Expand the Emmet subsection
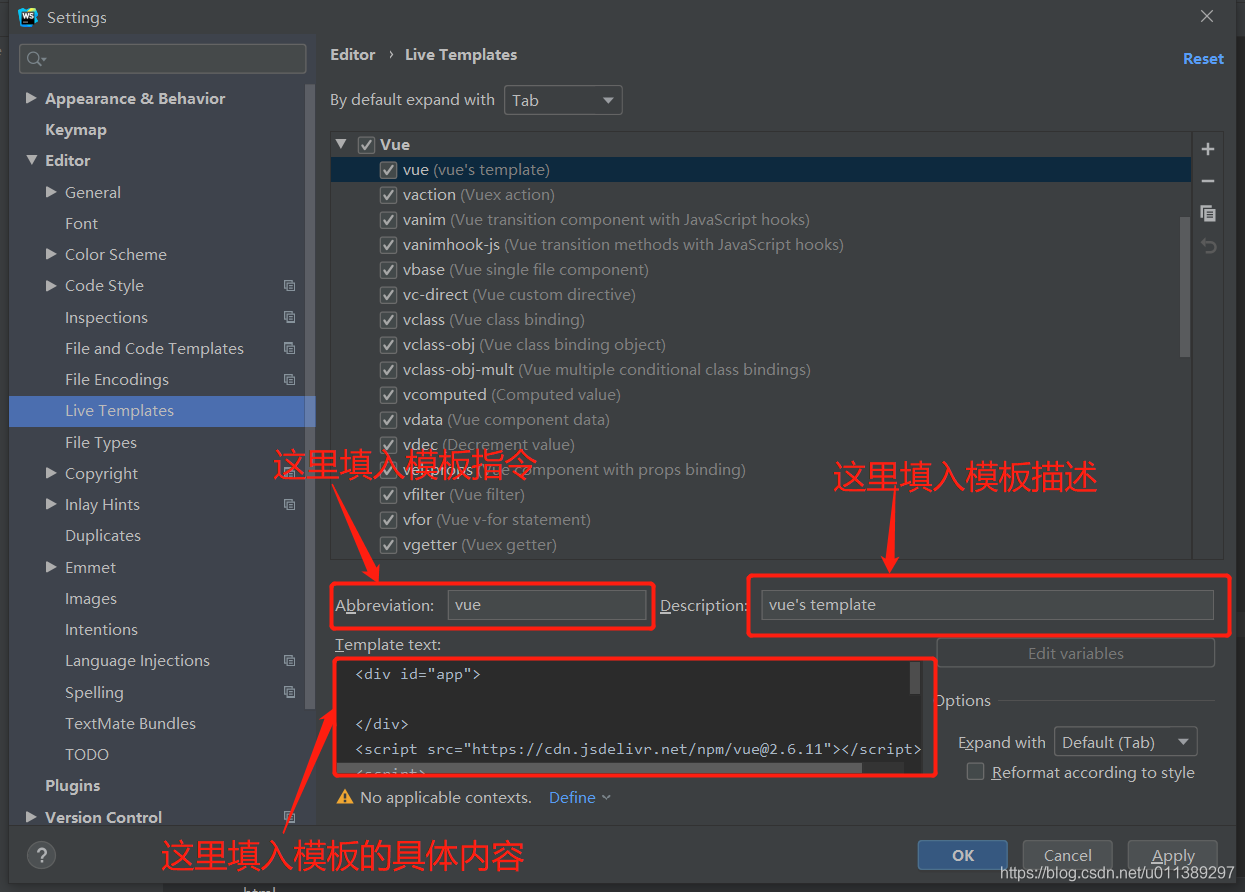This screenshot has width=1245, height=892. click(x=51, y=567)
